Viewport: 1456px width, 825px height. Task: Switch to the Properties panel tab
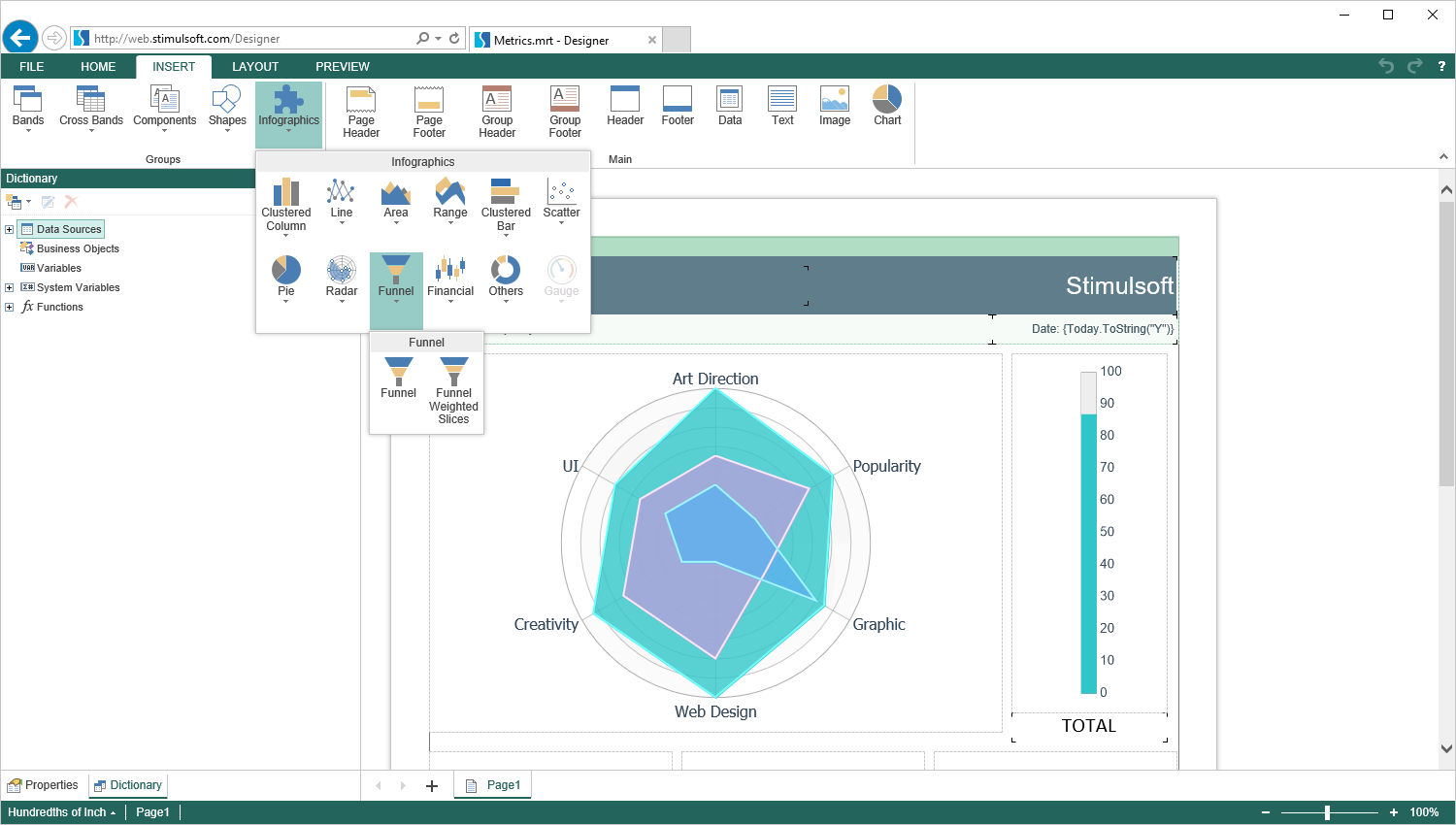coord(43,785)
